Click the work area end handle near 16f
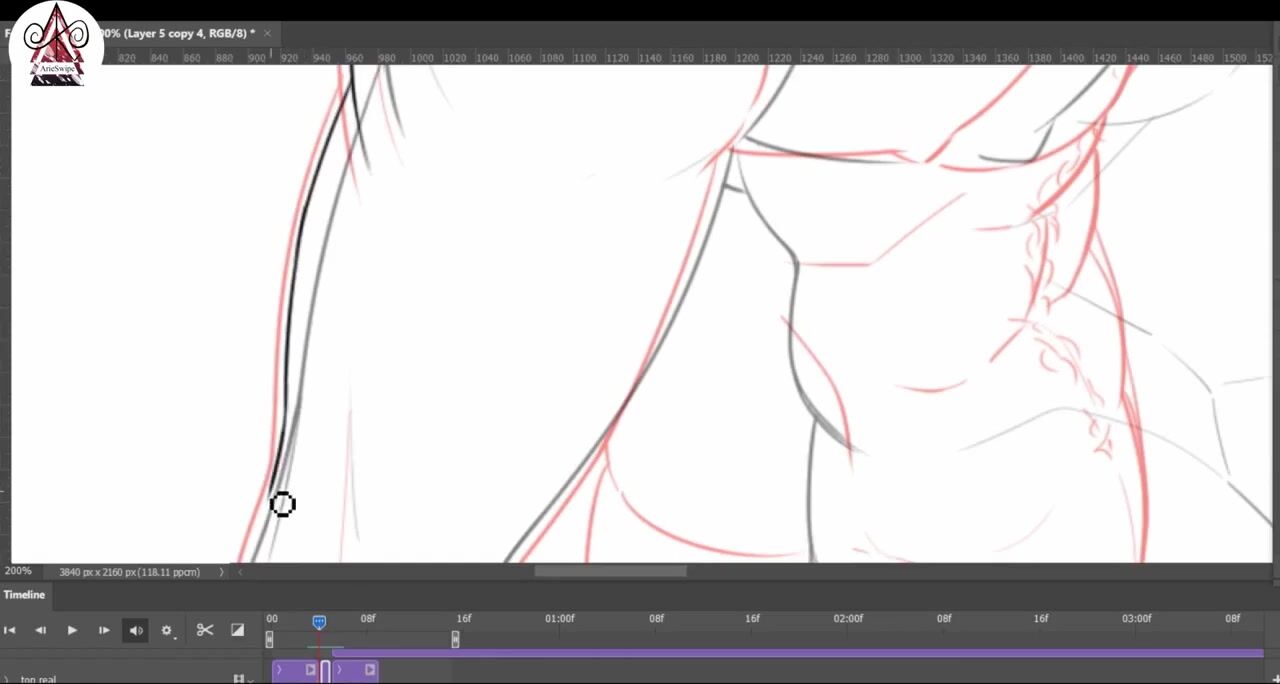Viewport: 1280px width, 684px height. [x=455, y=639]
